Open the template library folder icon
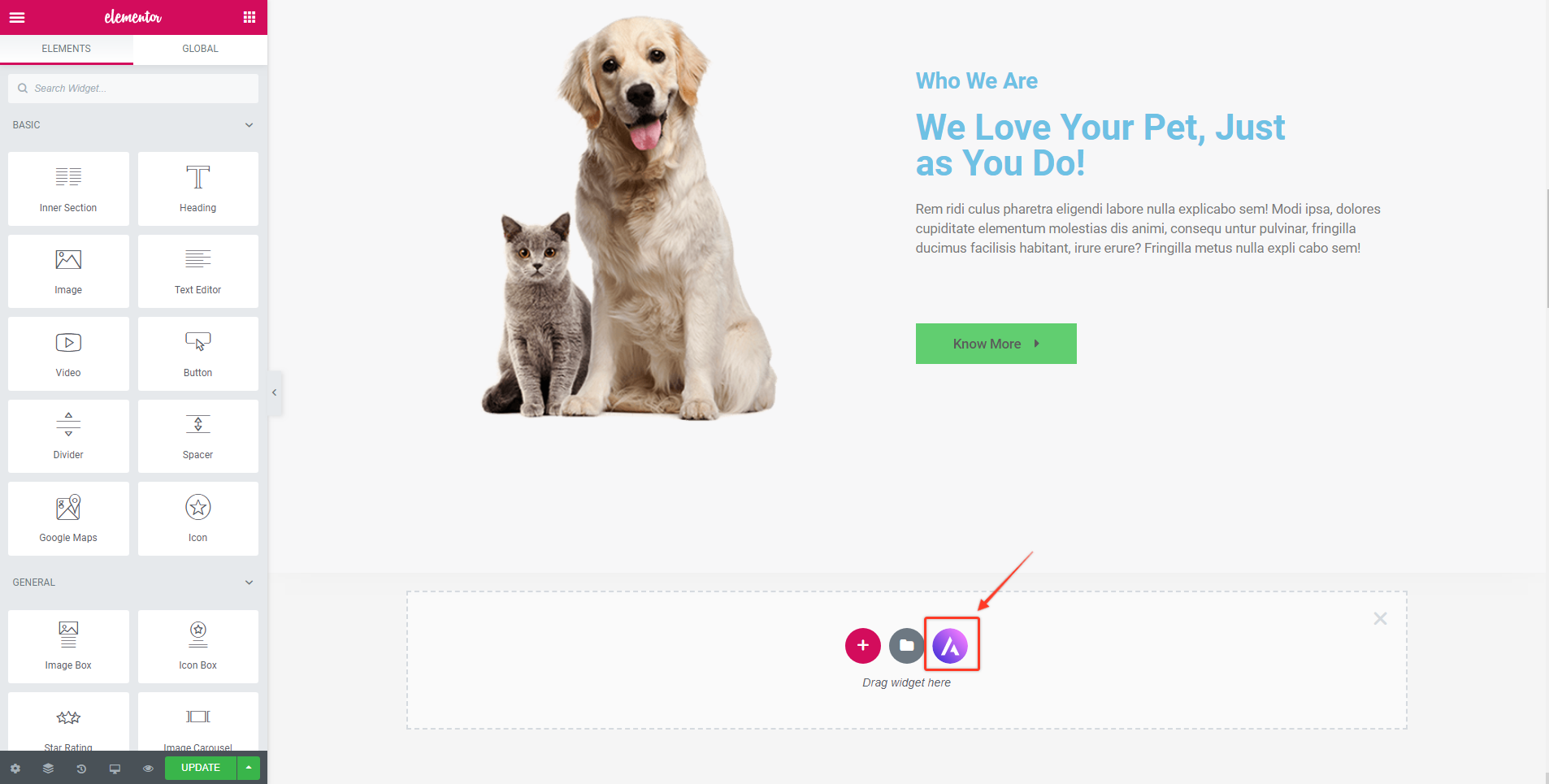 [906, 646]
